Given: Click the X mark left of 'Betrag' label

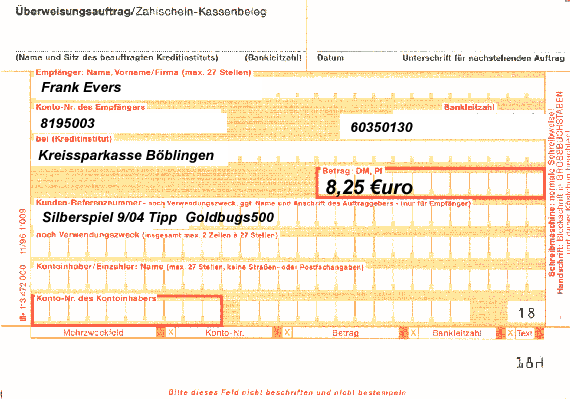Looking at the screenshot, I should 287,332.
